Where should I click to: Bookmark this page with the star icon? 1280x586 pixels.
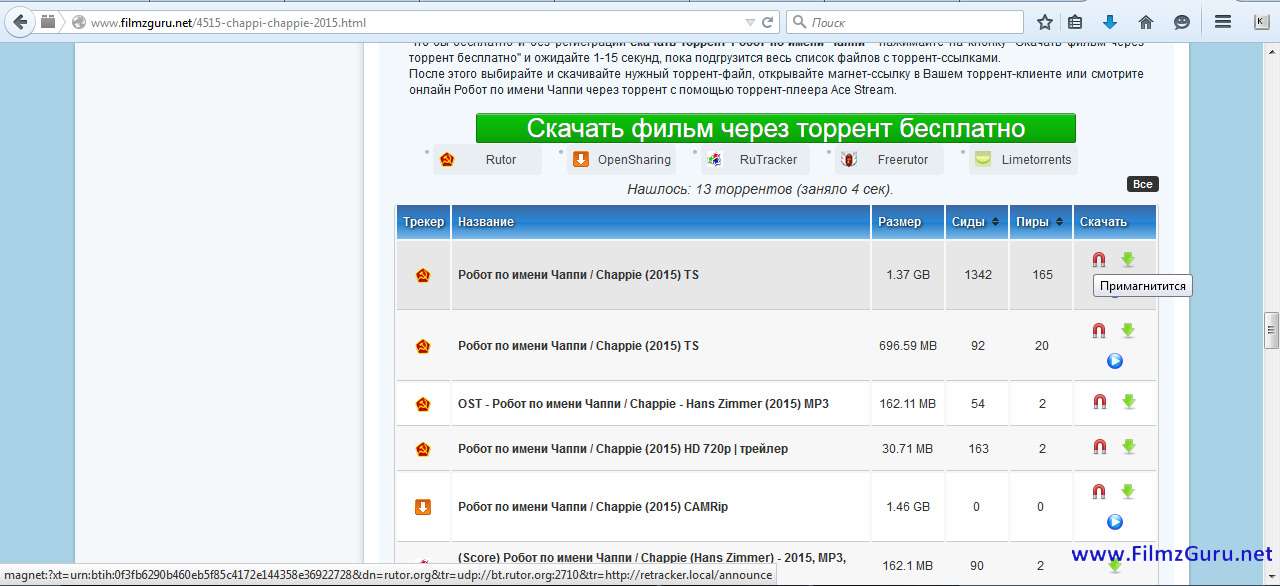point(1044,22)
